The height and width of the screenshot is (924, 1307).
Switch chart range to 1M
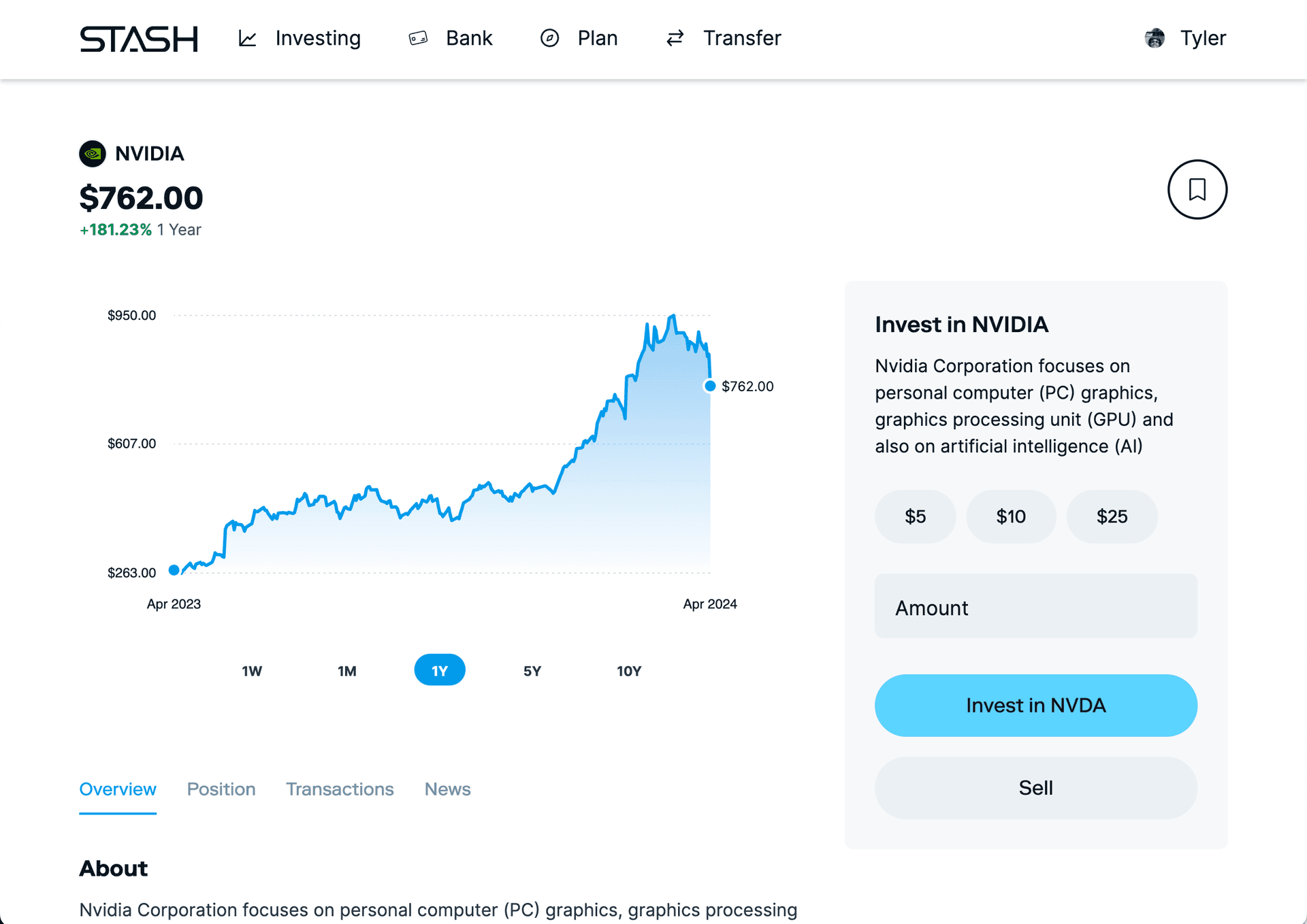(x=347, y=671)
